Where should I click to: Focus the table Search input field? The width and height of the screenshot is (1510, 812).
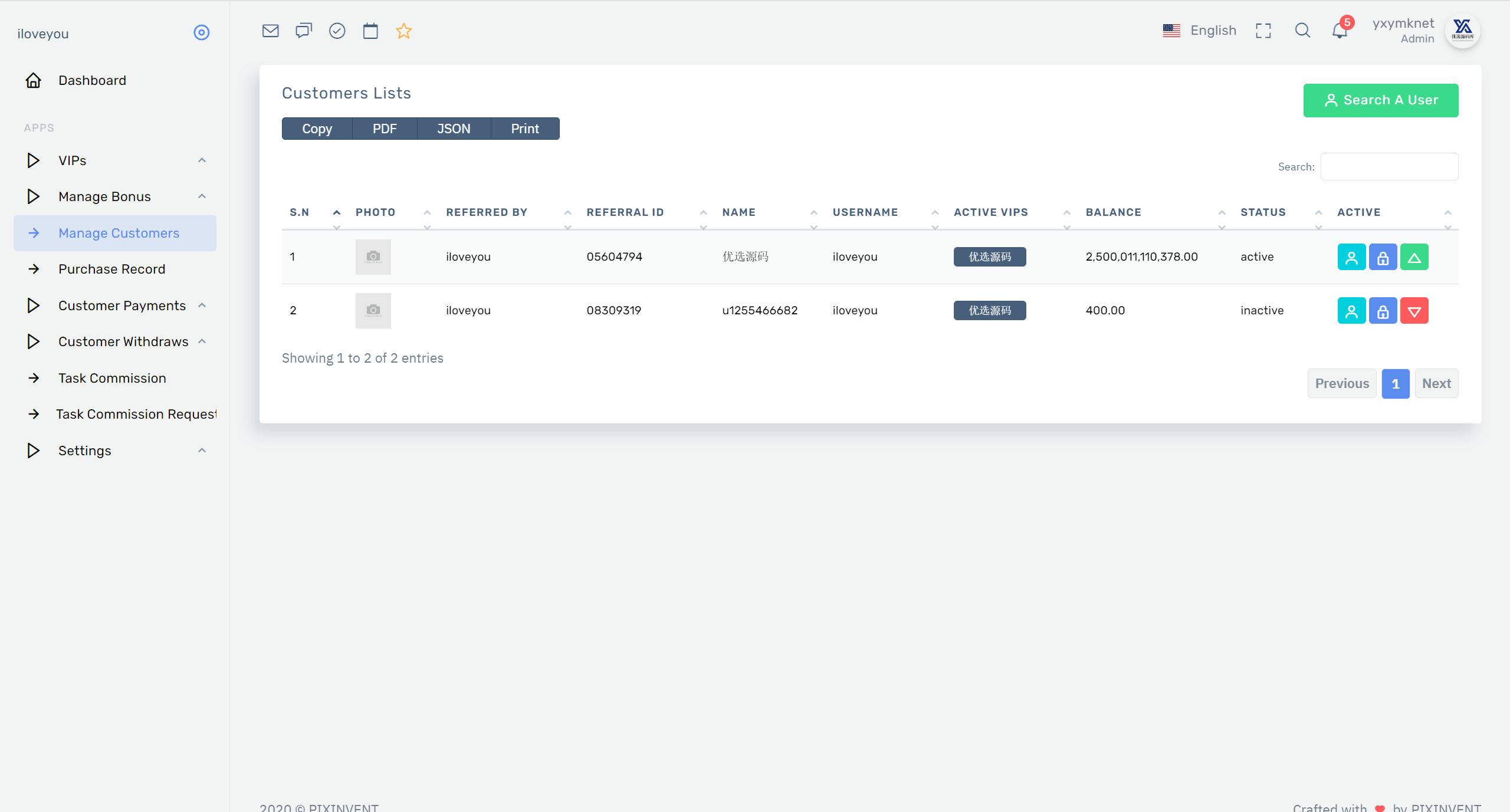(x=1389, y=167)
